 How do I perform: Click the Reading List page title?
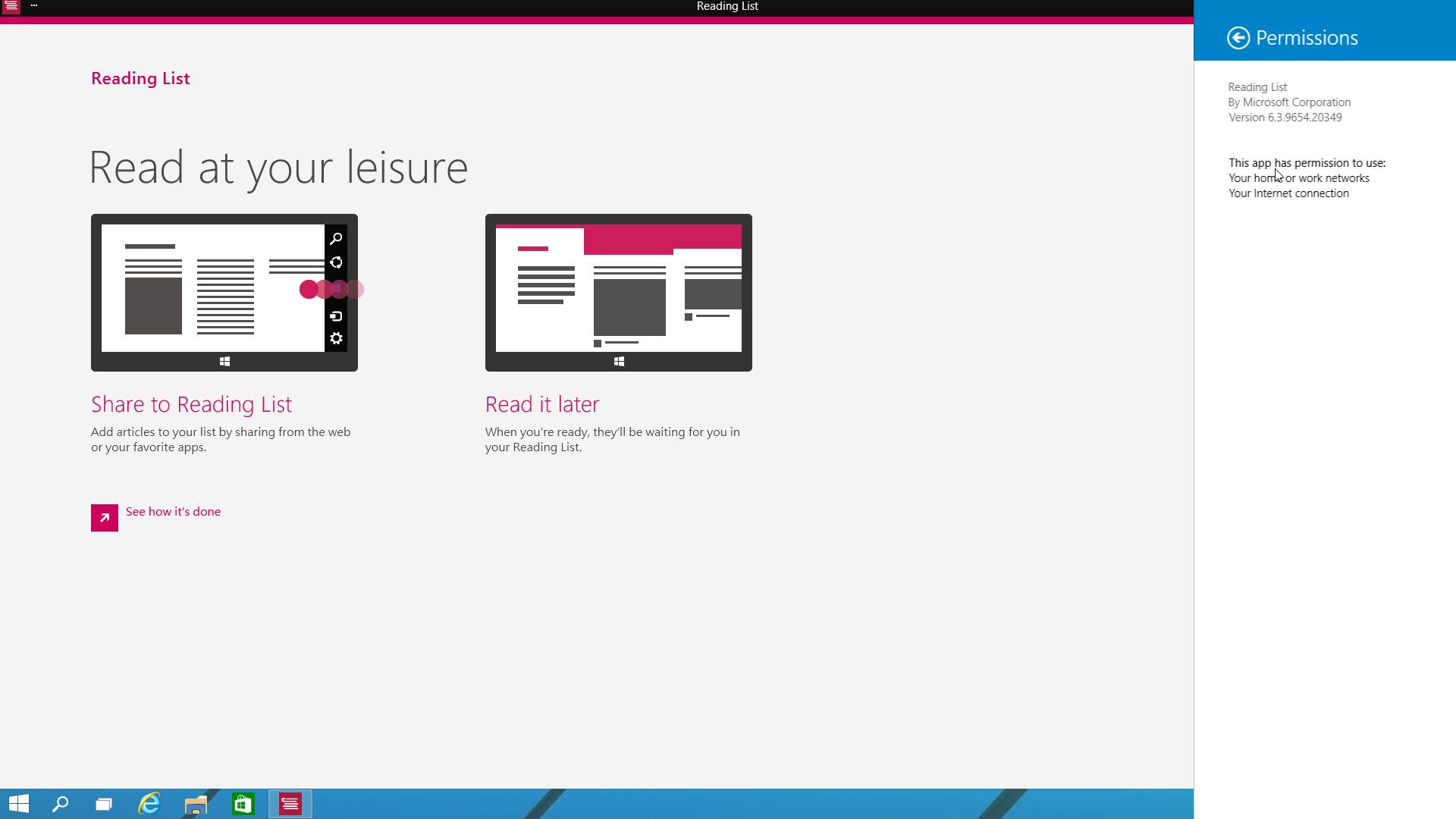click(140, 79)
